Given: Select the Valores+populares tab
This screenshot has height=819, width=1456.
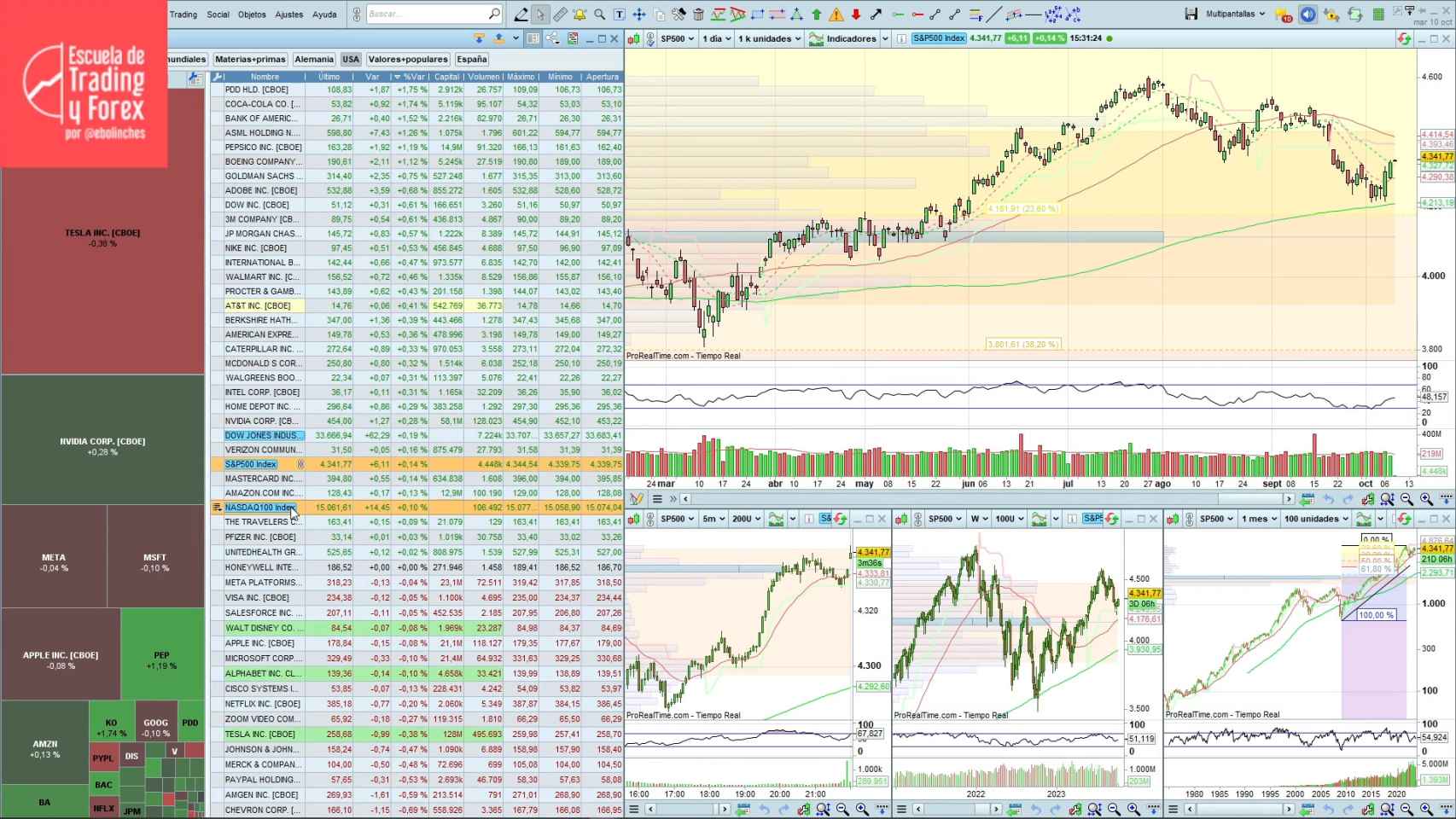Looking at the screenshot, I should pos(406,59).
